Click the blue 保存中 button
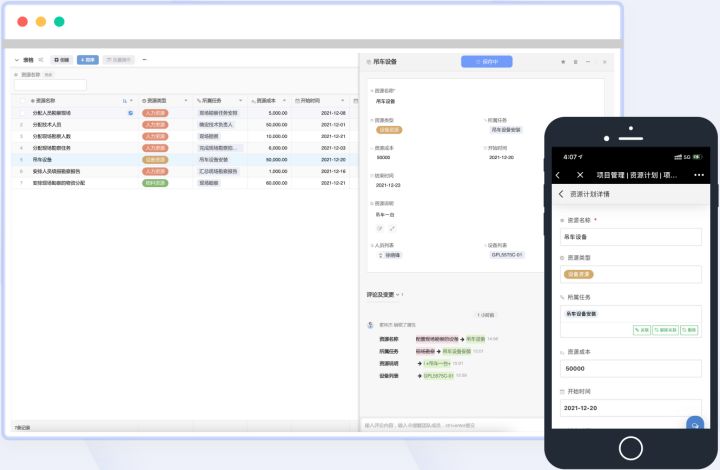This screenshot has width=720, height=470. click(x=486, y=62)
